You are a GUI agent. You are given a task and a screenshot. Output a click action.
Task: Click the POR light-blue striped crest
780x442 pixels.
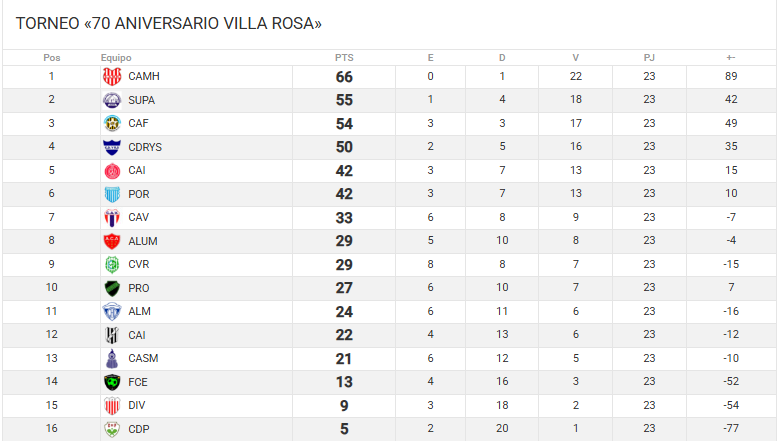pos(112,194)
